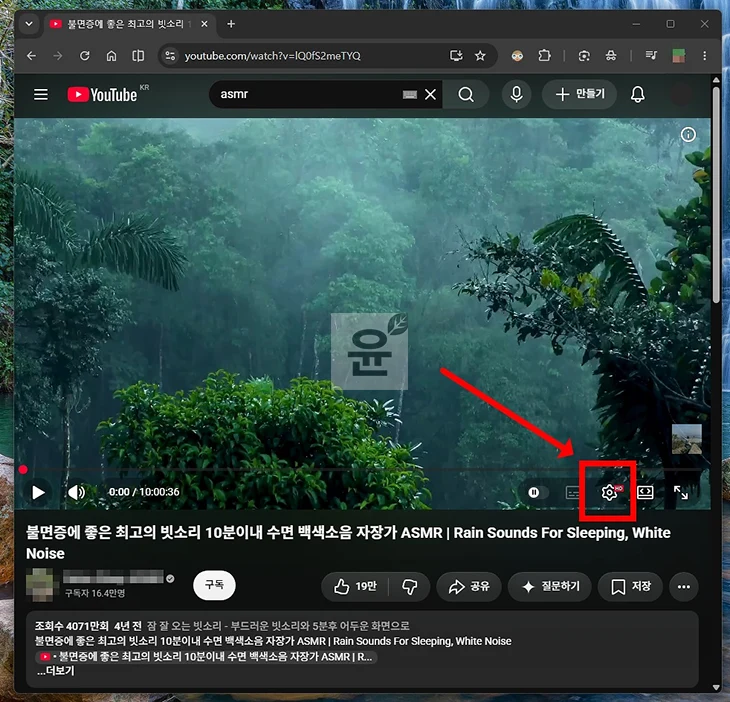Screen dimensions: 730x702
Task: Save video with 저장 button
Action: 630,587
